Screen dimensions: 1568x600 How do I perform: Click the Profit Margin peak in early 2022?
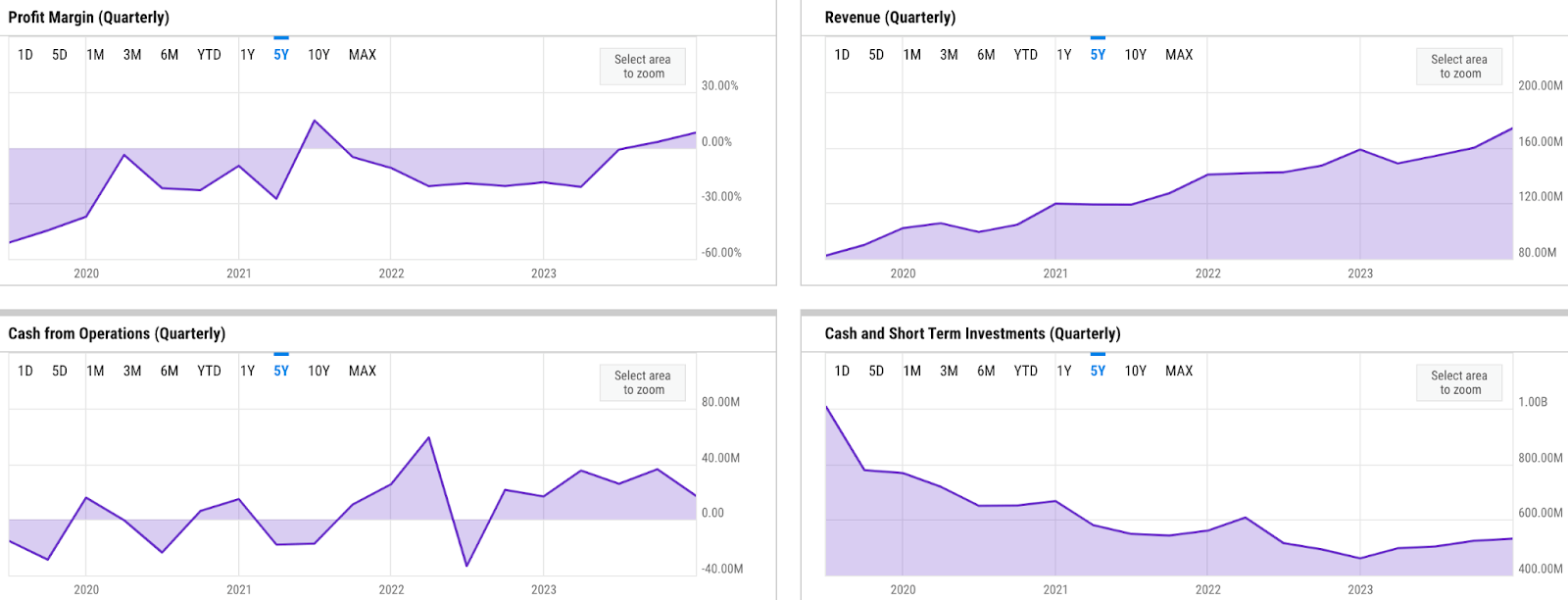click(315, 121)
